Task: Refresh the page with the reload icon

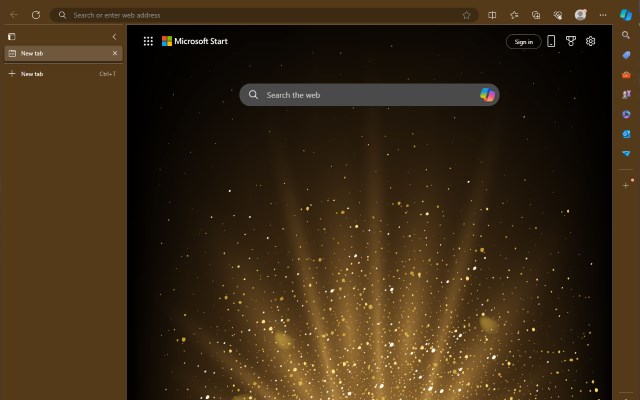Action: pyautogui.click(x=36, y=15)
